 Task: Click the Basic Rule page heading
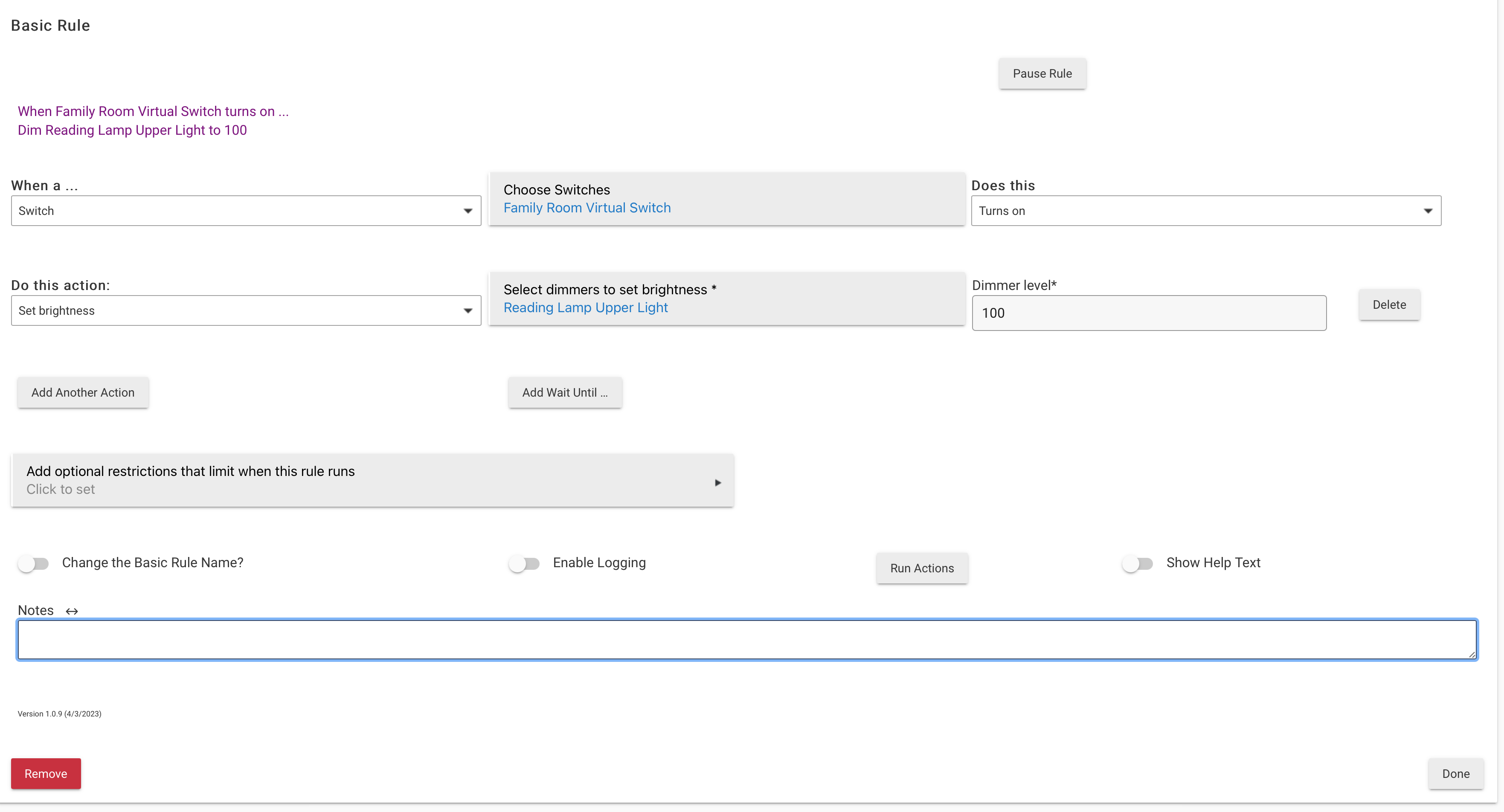(x=50, y=26)
